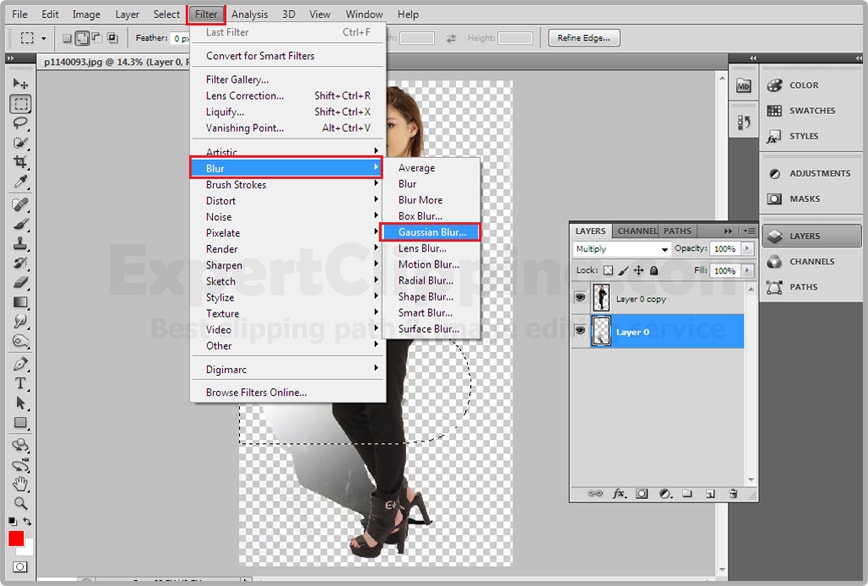
Task: Add a layer mask from Layers panel
Action: coord(641,493)
